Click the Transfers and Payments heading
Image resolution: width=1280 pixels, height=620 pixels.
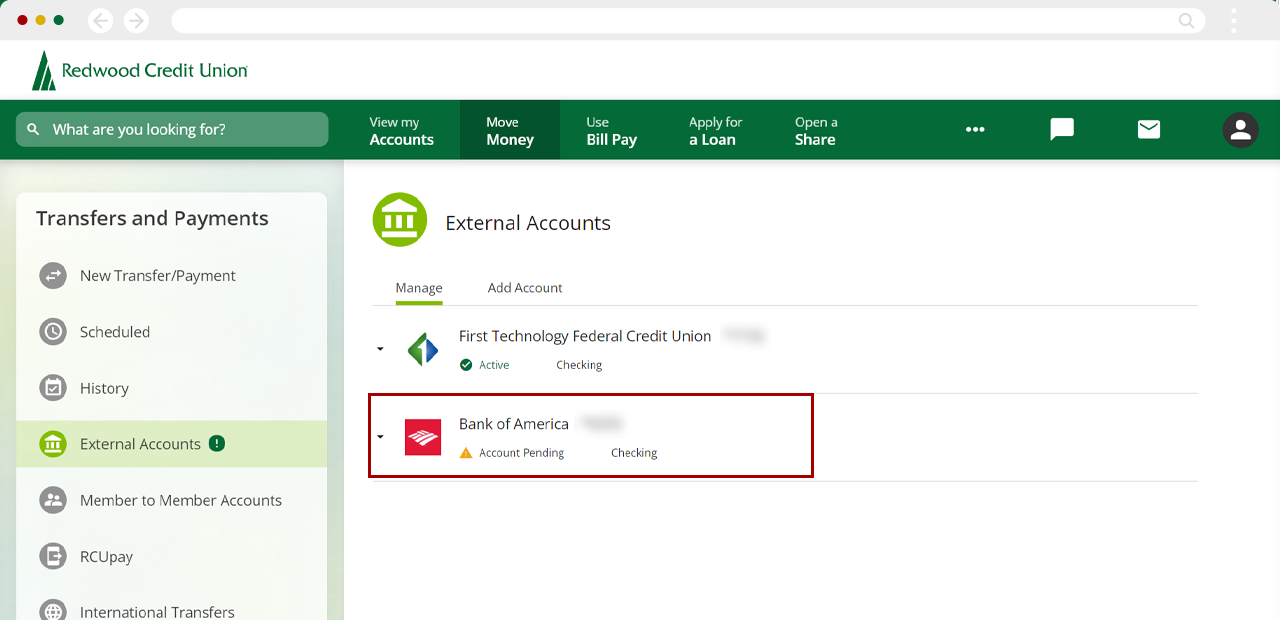[152, 218]
